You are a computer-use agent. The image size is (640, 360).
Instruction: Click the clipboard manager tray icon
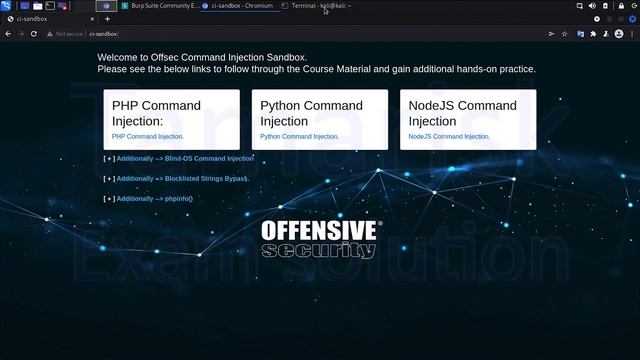pyautogui.click(x=605, y=6)
